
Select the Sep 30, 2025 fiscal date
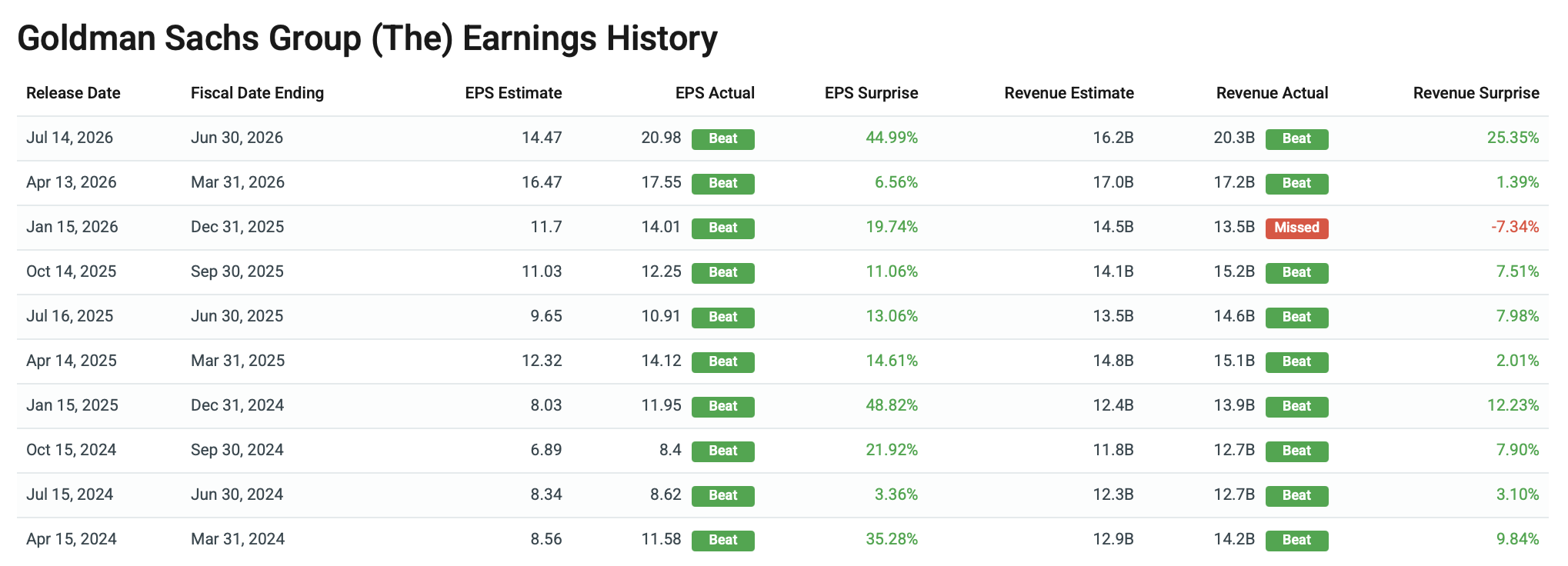(237, 271)
